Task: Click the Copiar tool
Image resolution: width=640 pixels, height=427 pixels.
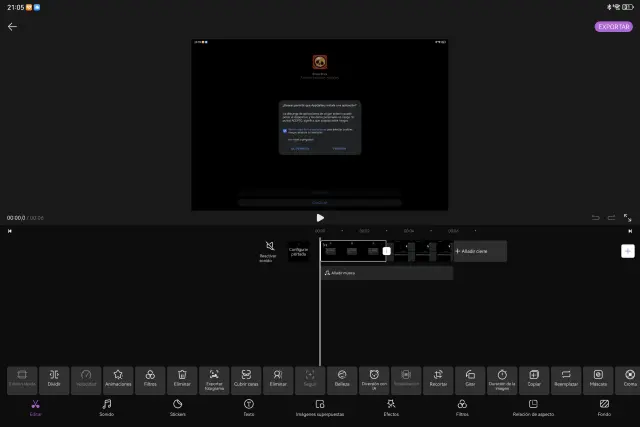Action: click(534, 380)
